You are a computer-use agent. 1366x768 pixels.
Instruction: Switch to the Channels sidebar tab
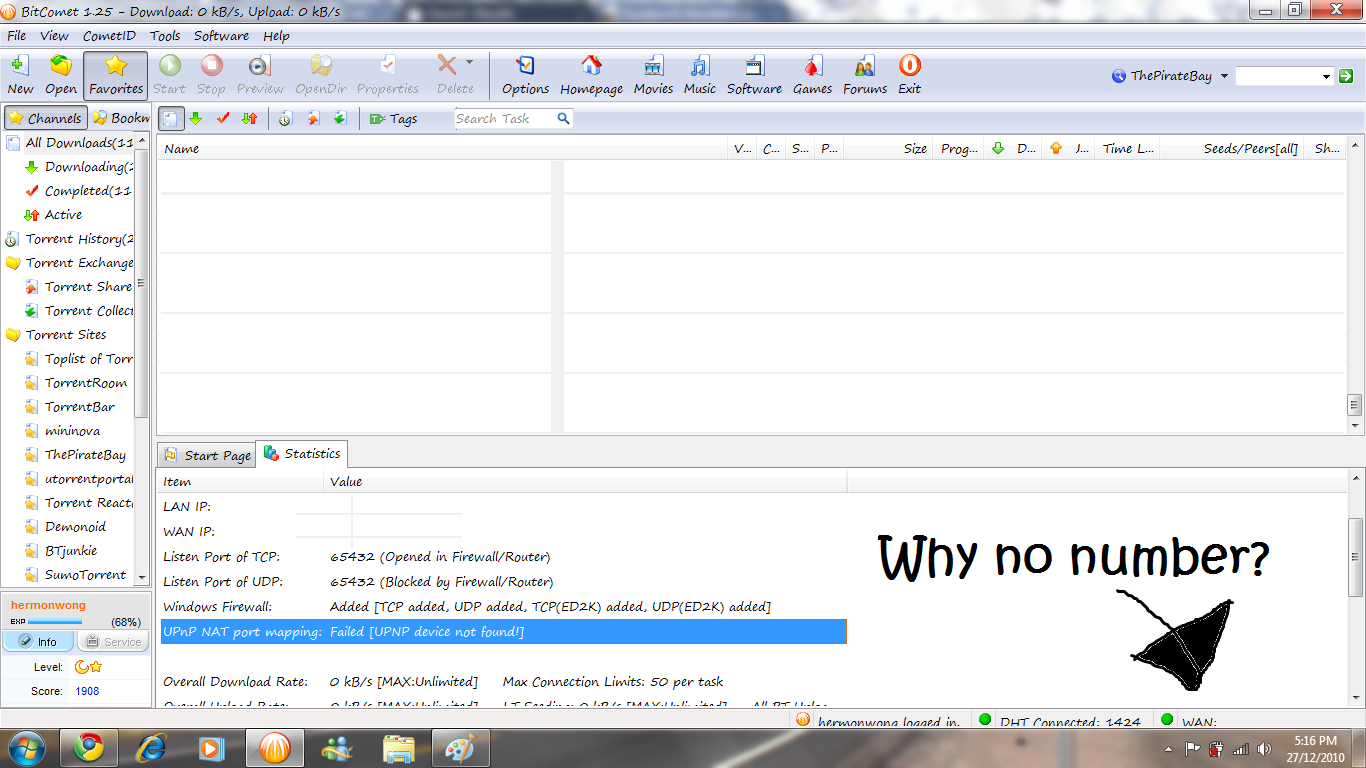[x=45, y=118]
